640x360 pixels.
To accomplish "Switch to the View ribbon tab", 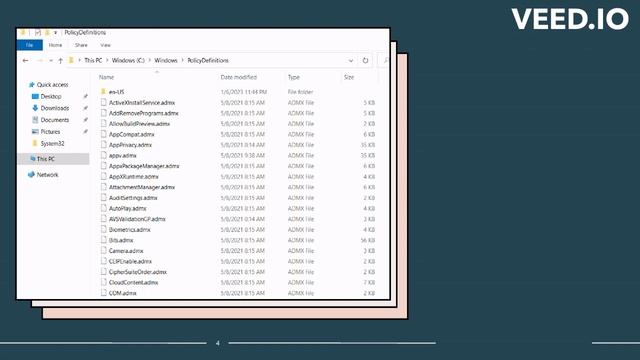I will click(105, 45).
